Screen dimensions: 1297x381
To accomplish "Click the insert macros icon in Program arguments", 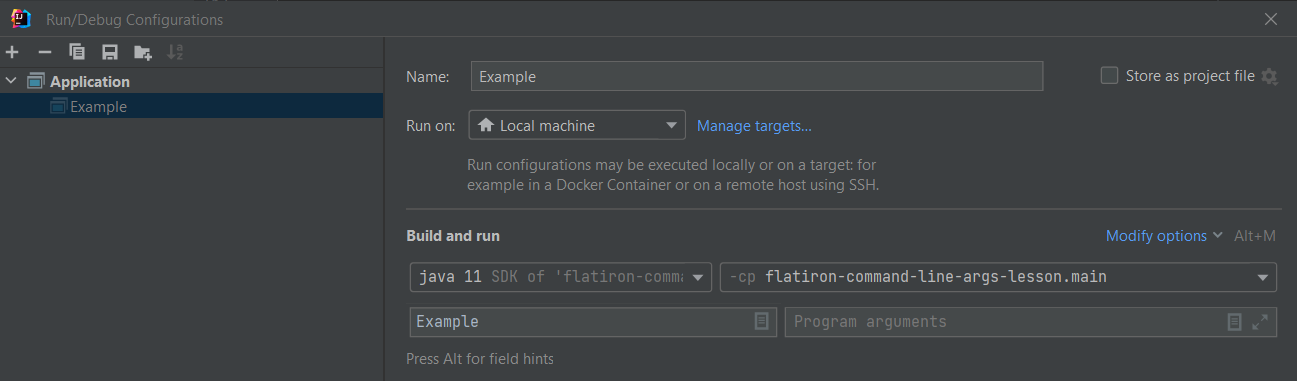I will [1235, 322].
